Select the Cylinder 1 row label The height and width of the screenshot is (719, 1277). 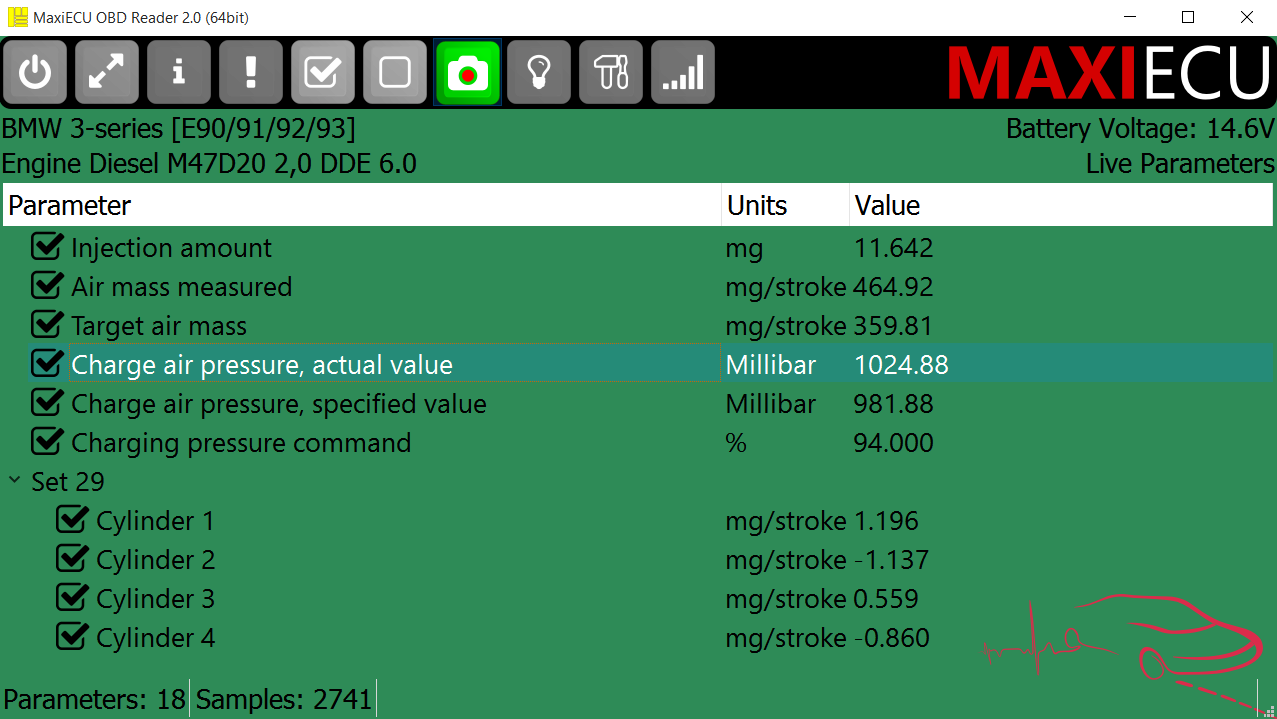coord(155,521)
